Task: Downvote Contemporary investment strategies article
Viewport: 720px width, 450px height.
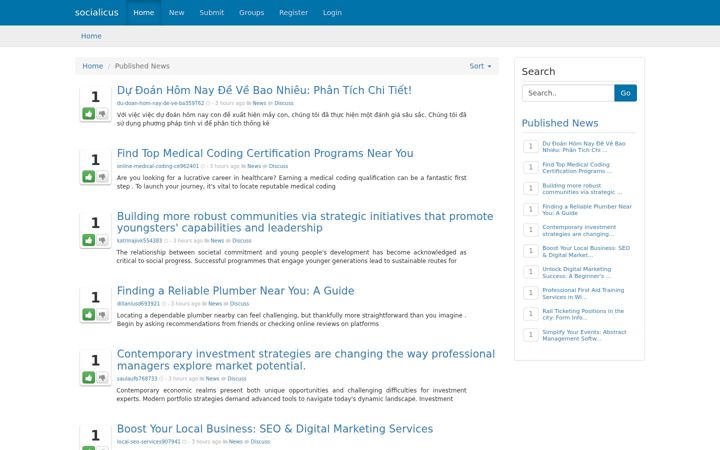Action: (102, 377)
